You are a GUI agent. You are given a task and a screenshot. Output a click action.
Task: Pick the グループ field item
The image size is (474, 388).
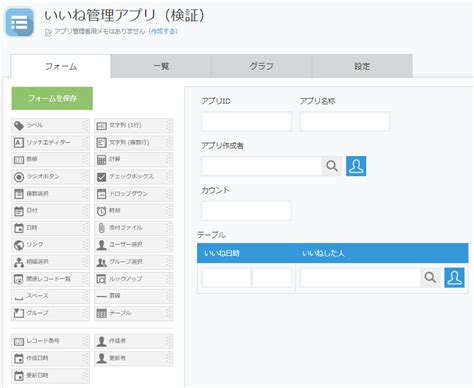coord(50,313)
